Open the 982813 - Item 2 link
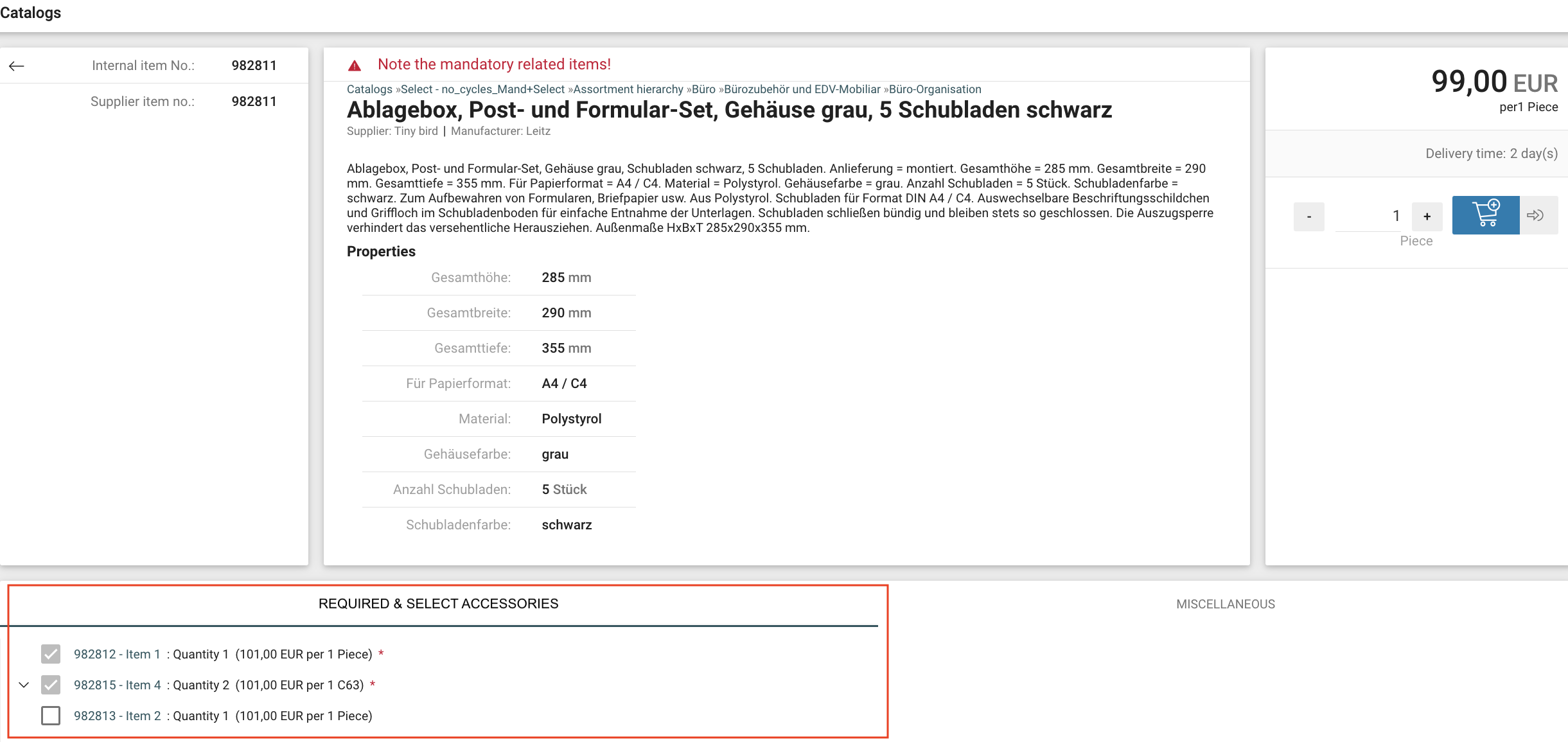This screenshot has height=742, width=1568. tap(117, 716)
